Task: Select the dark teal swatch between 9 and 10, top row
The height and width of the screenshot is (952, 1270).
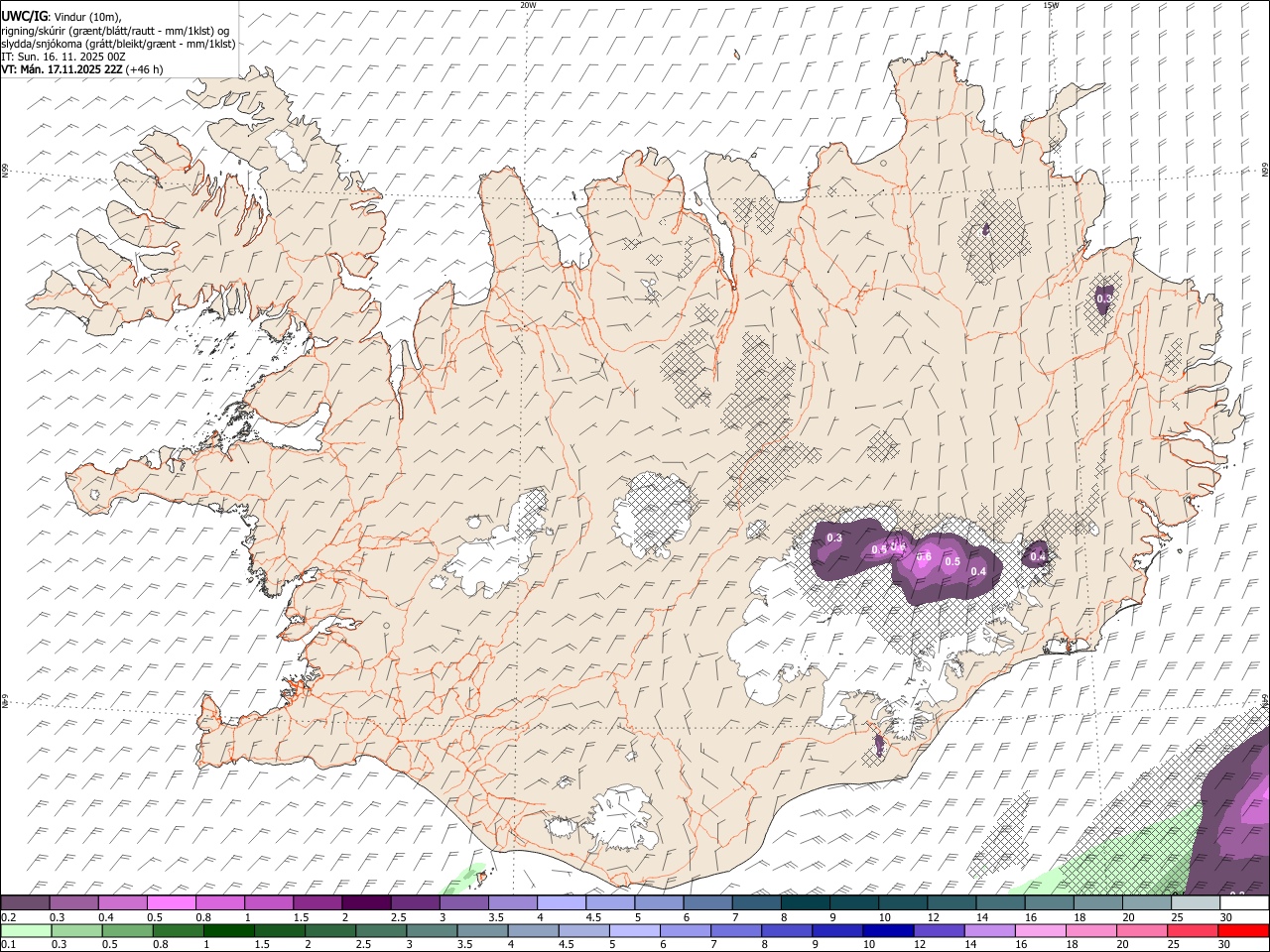Action: coord(854,903)
